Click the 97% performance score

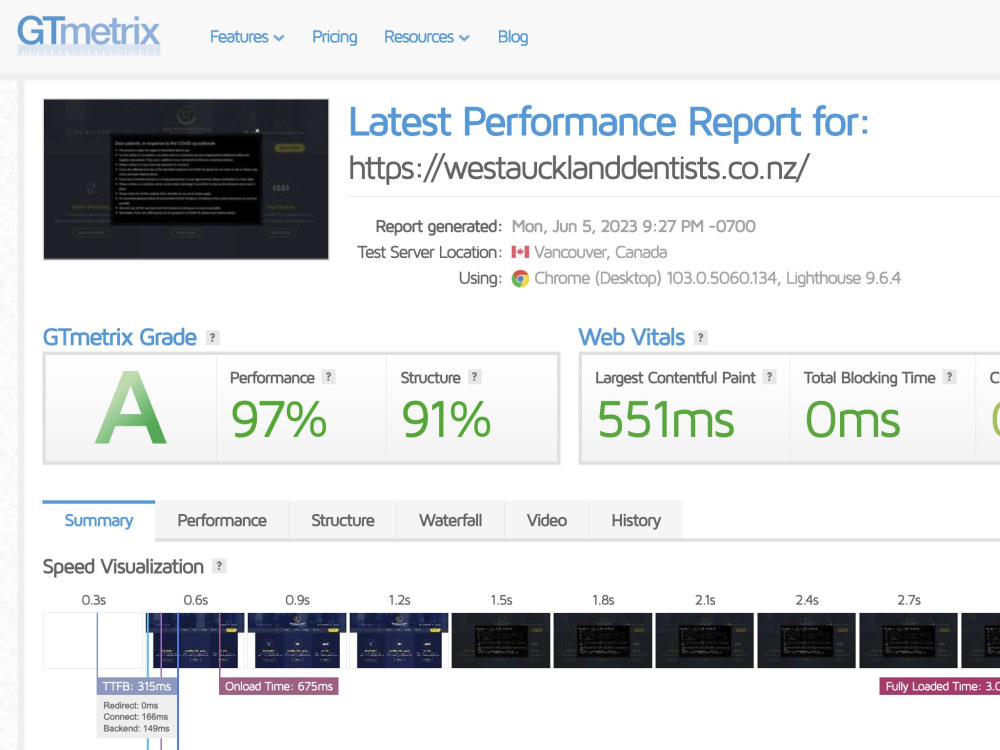pyautogui.click(x=279, y=420)
